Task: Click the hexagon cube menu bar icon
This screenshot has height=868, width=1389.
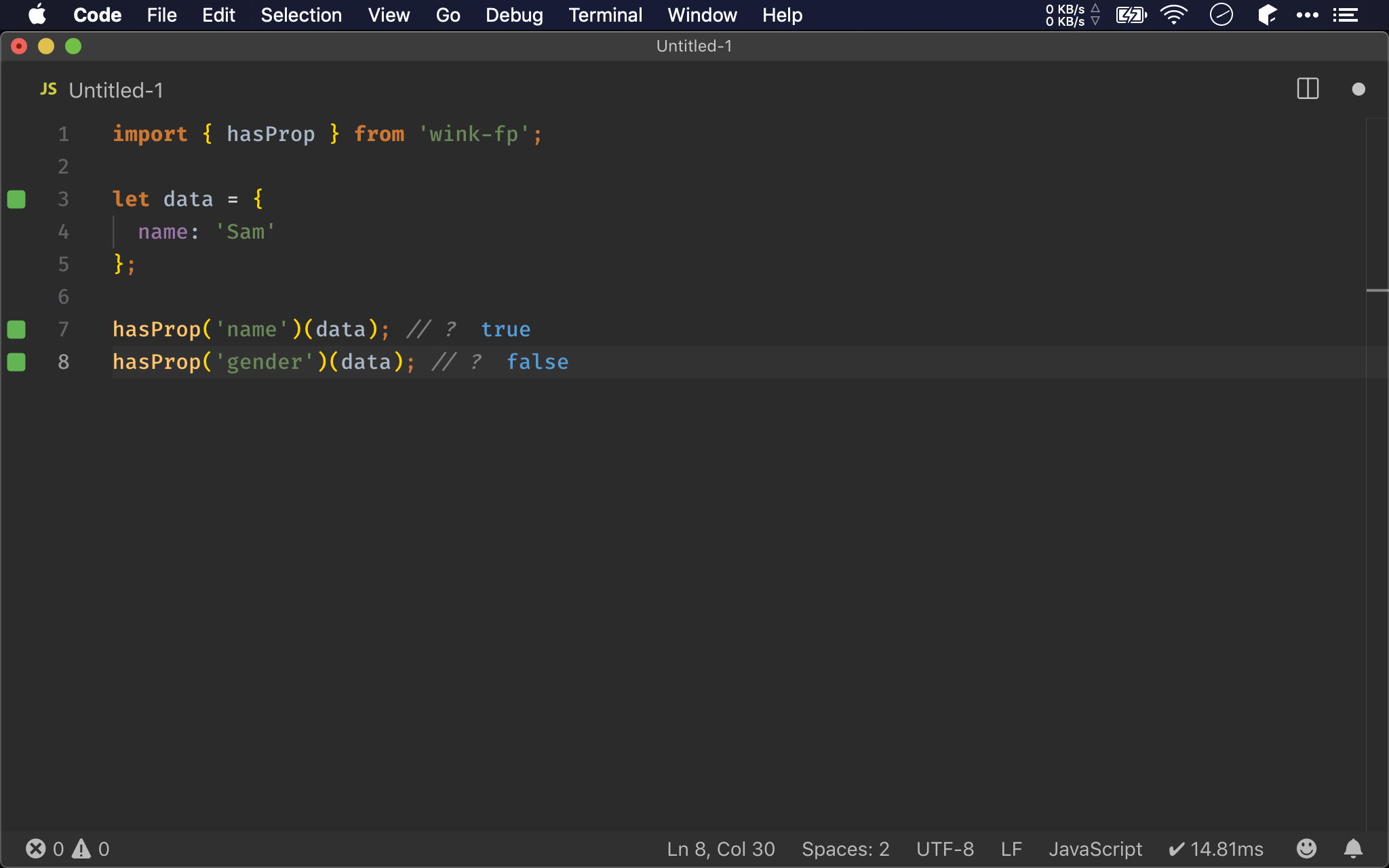Action: [x=1267, y=15]
